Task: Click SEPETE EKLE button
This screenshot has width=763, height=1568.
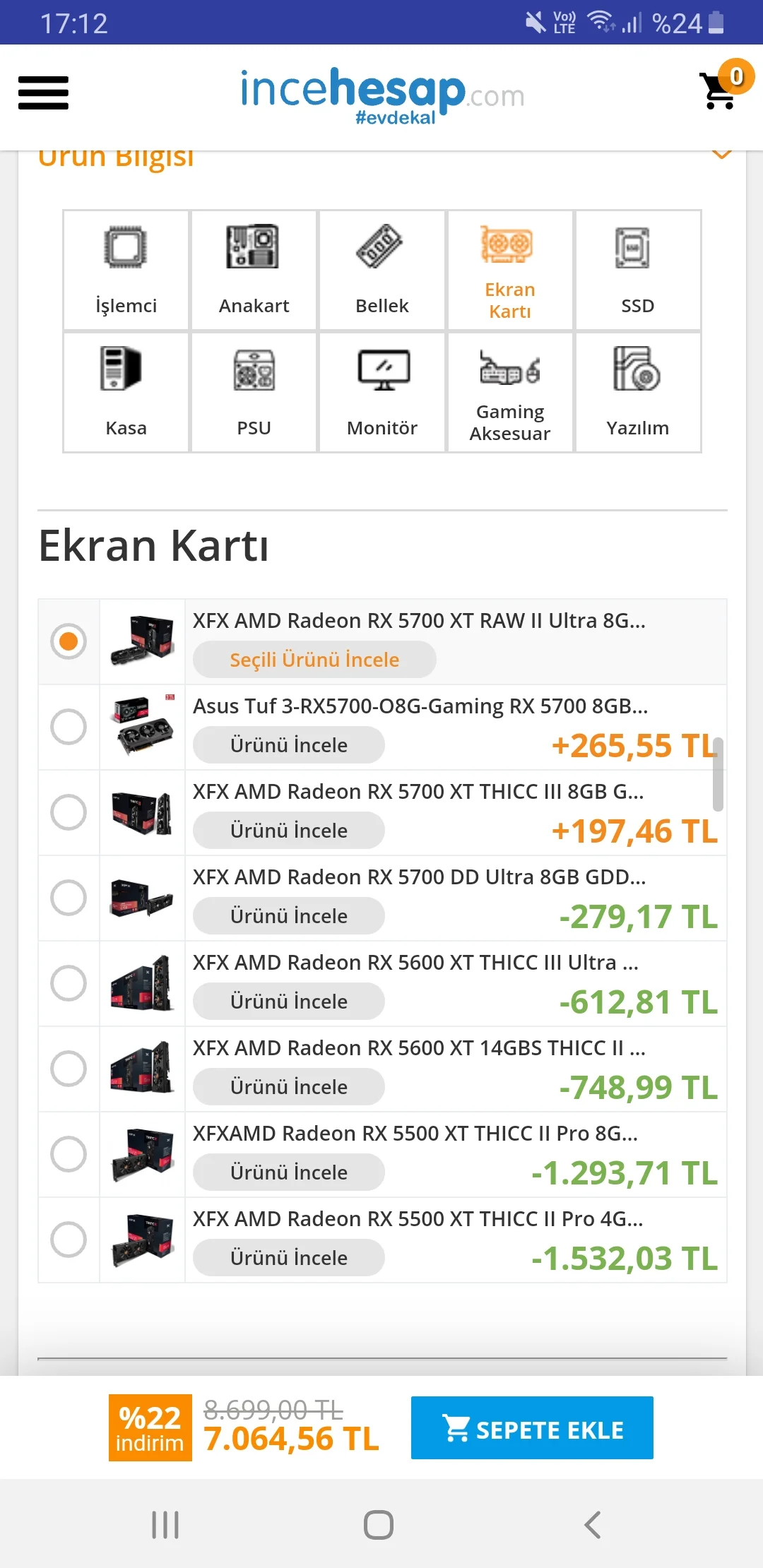Action: click(x=532, y=1427)
